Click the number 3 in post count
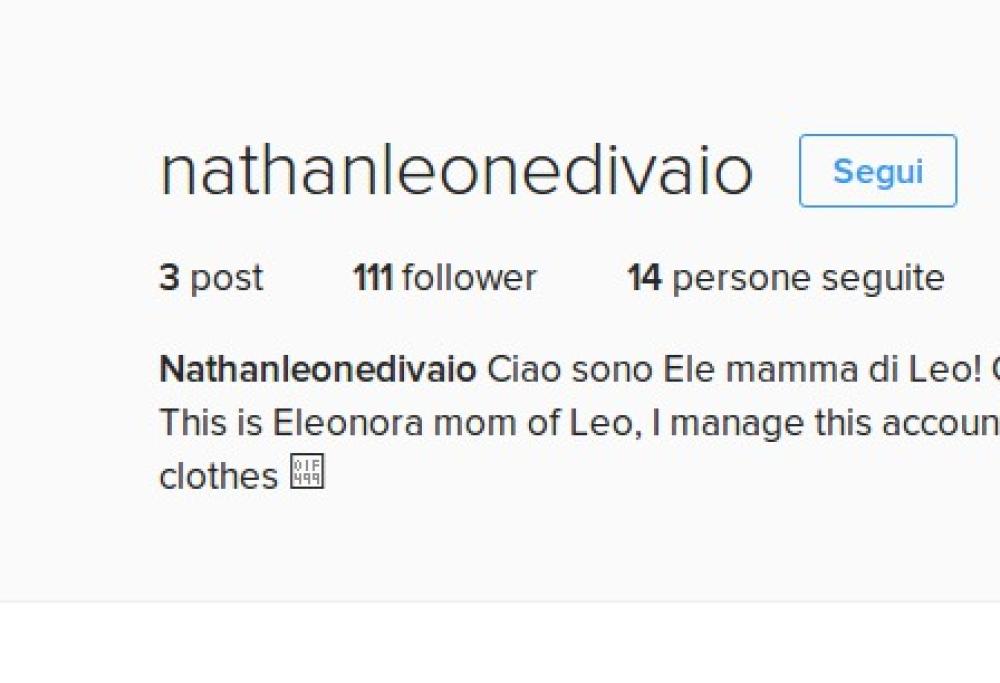The height and width of the screenshot is (683, 1000). [169, 277]
